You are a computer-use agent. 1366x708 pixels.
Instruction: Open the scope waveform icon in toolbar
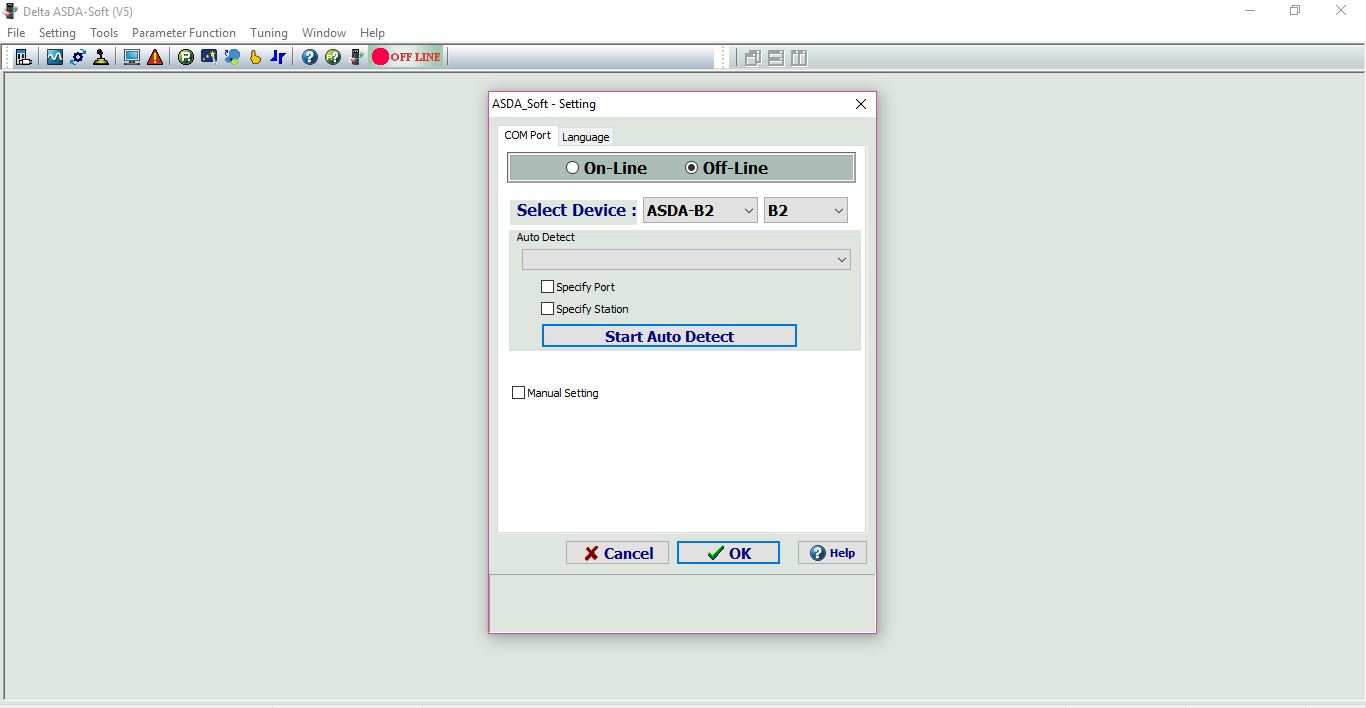(x=55, y=57)
